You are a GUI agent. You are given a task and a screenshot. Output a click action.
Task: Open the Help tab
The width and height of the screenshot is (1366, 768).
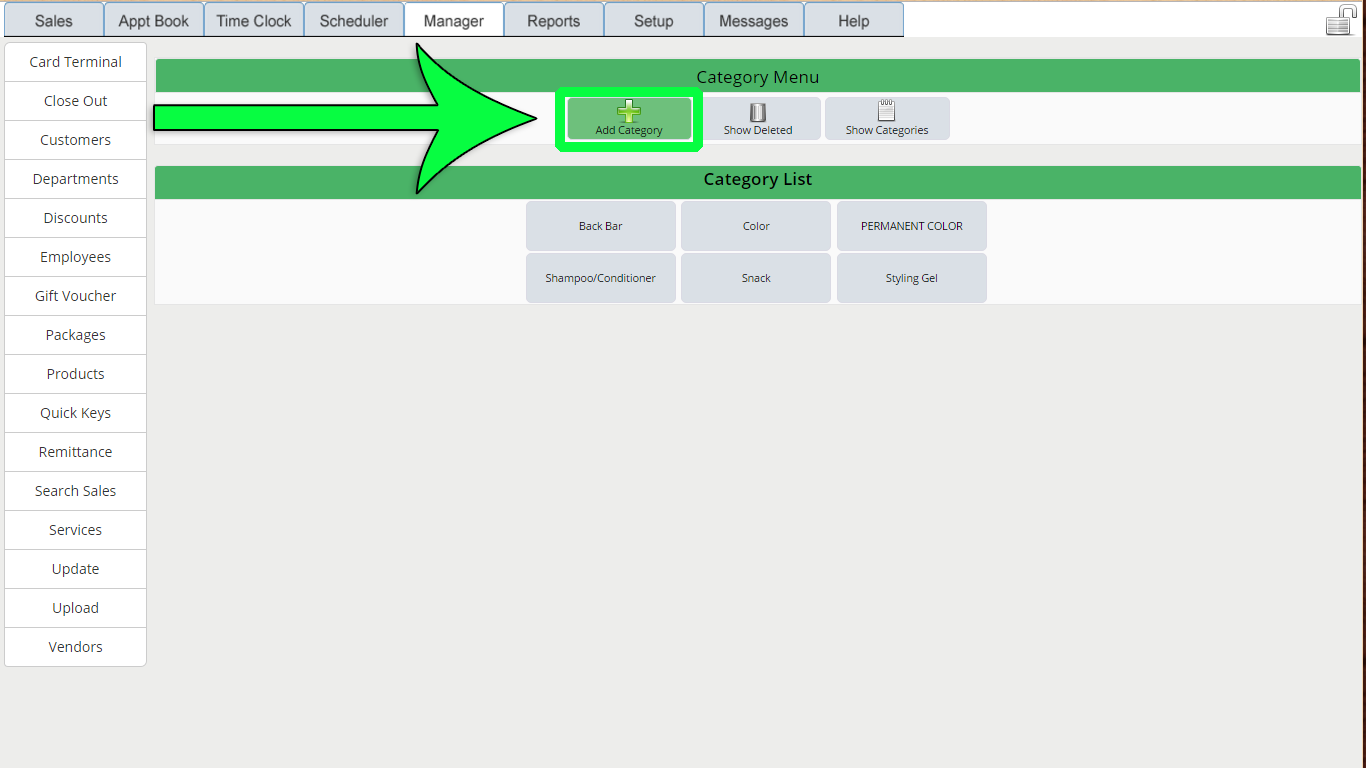(854, 20)
